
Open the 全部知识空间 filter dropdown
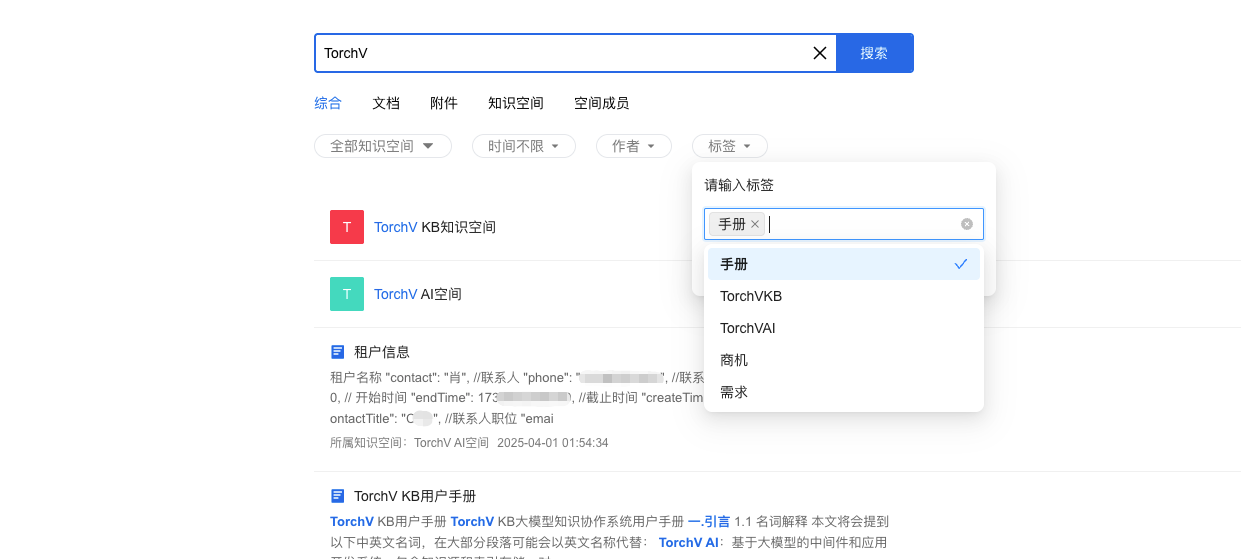click(x=383, y=146)
